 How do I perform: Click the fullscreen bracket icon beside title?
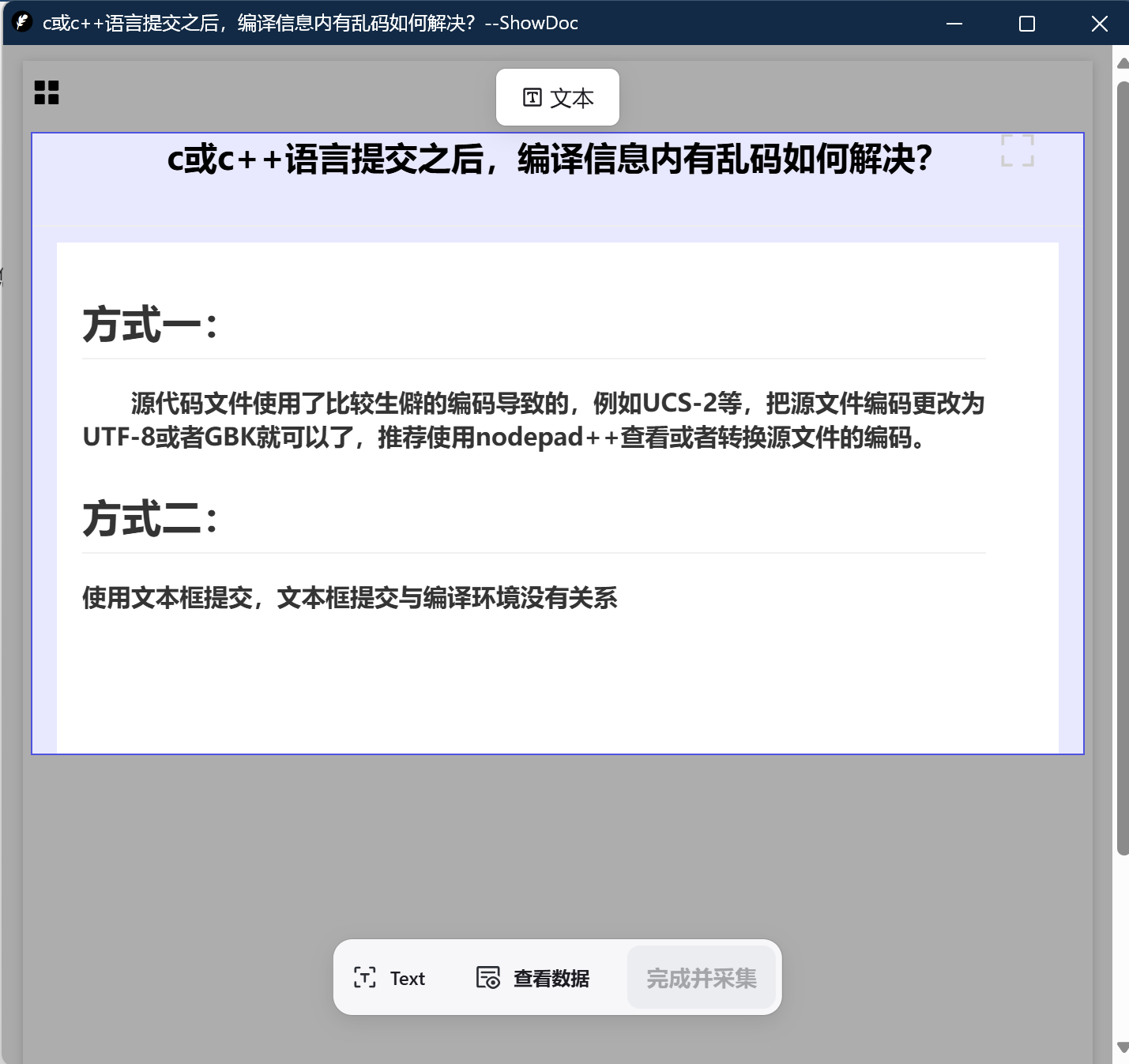[1018, 150]
